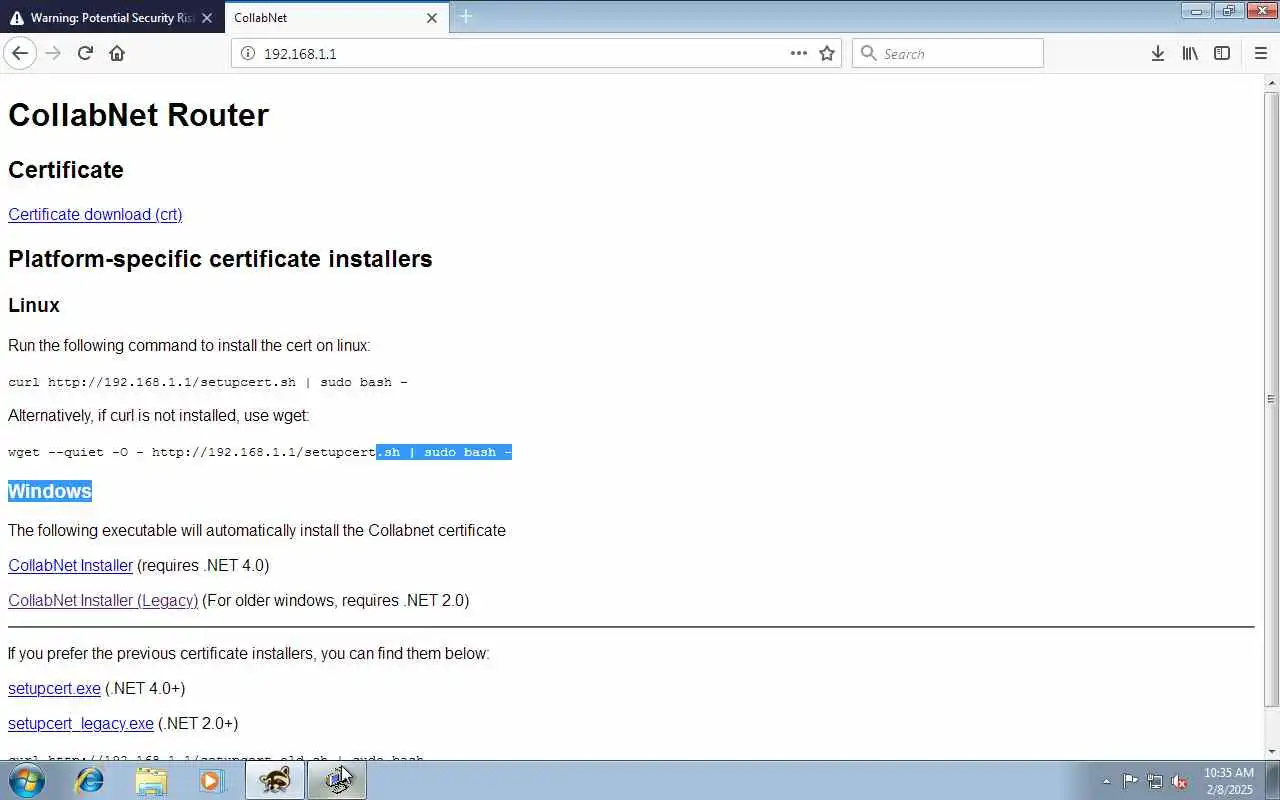Open the clock showing 10:35 AM

pos(1229,781)
